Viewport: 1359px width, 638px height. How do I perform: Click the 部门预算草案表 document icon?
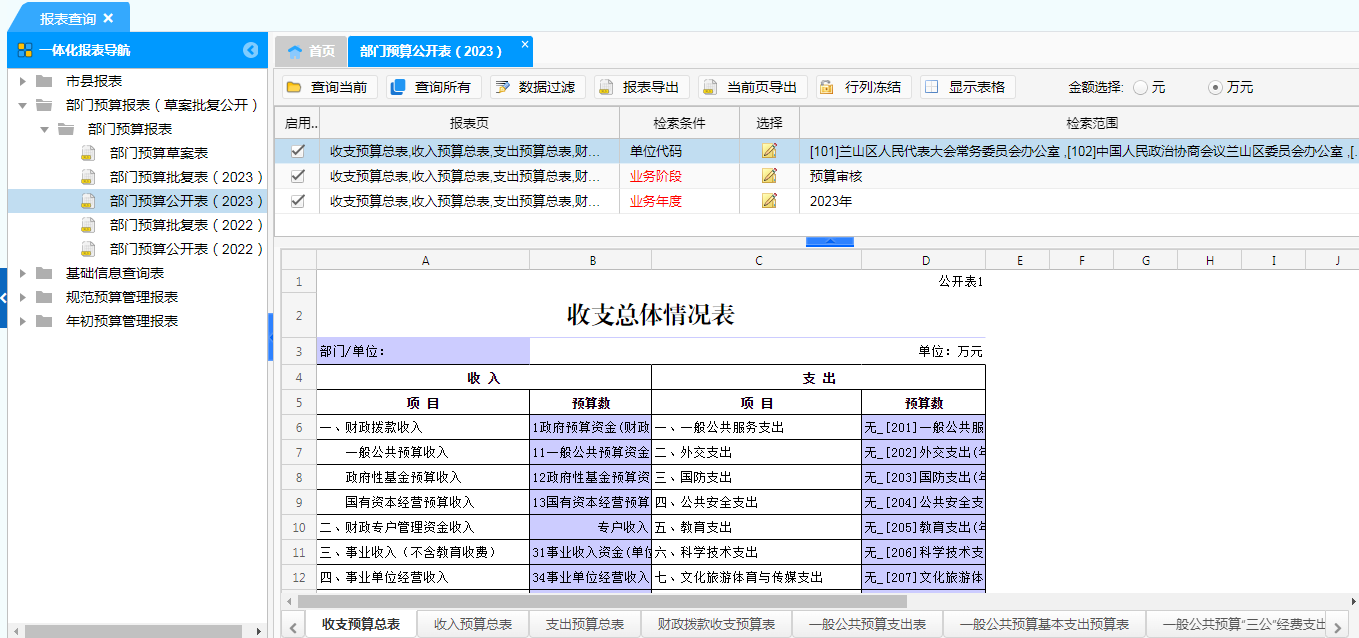point(88,153)
